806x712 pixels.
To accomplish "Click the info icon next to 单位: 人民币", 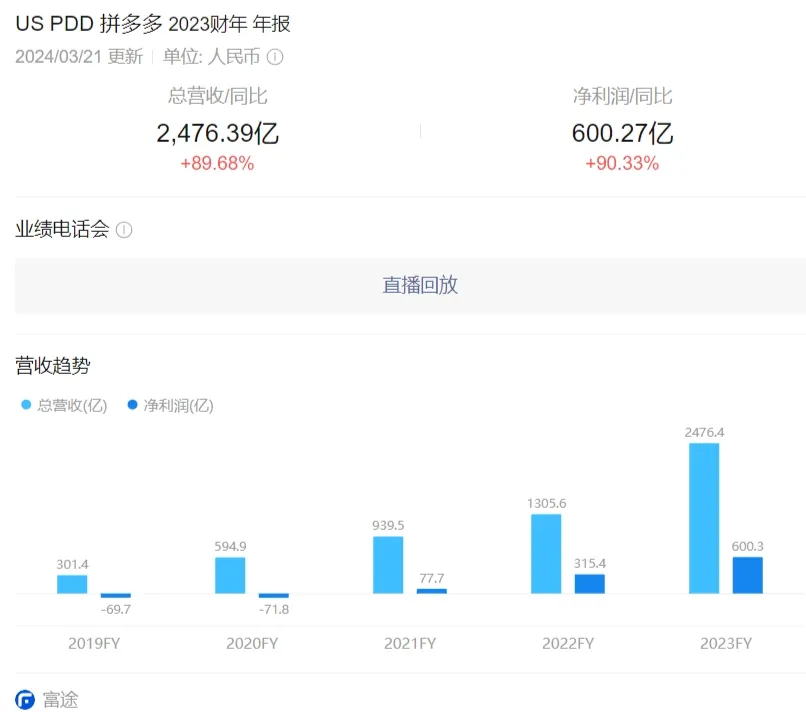I will [275, 57].
